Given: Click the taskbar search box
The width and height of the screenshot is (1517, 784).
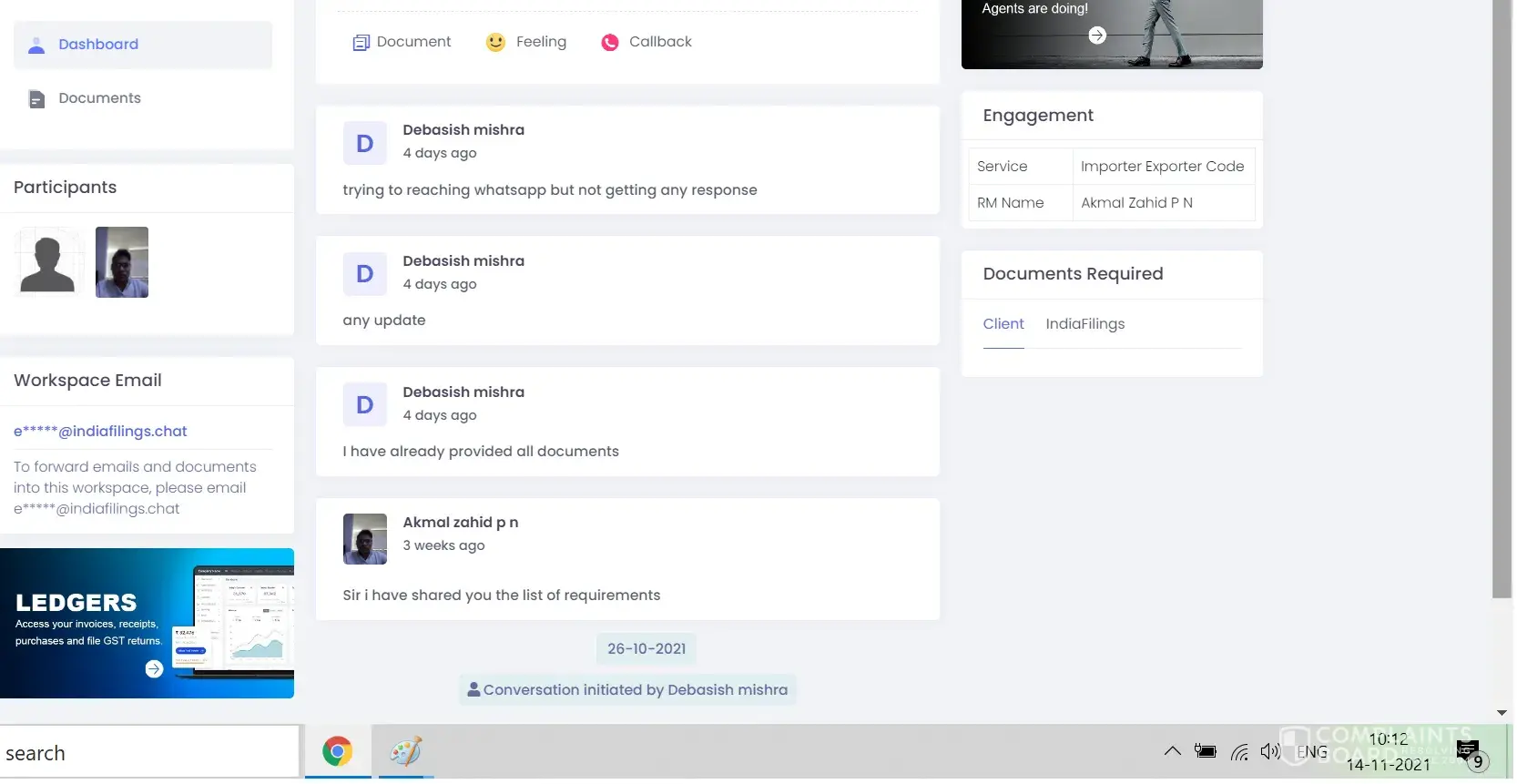Looking at the screenshot, I should (x=150, y=753).
